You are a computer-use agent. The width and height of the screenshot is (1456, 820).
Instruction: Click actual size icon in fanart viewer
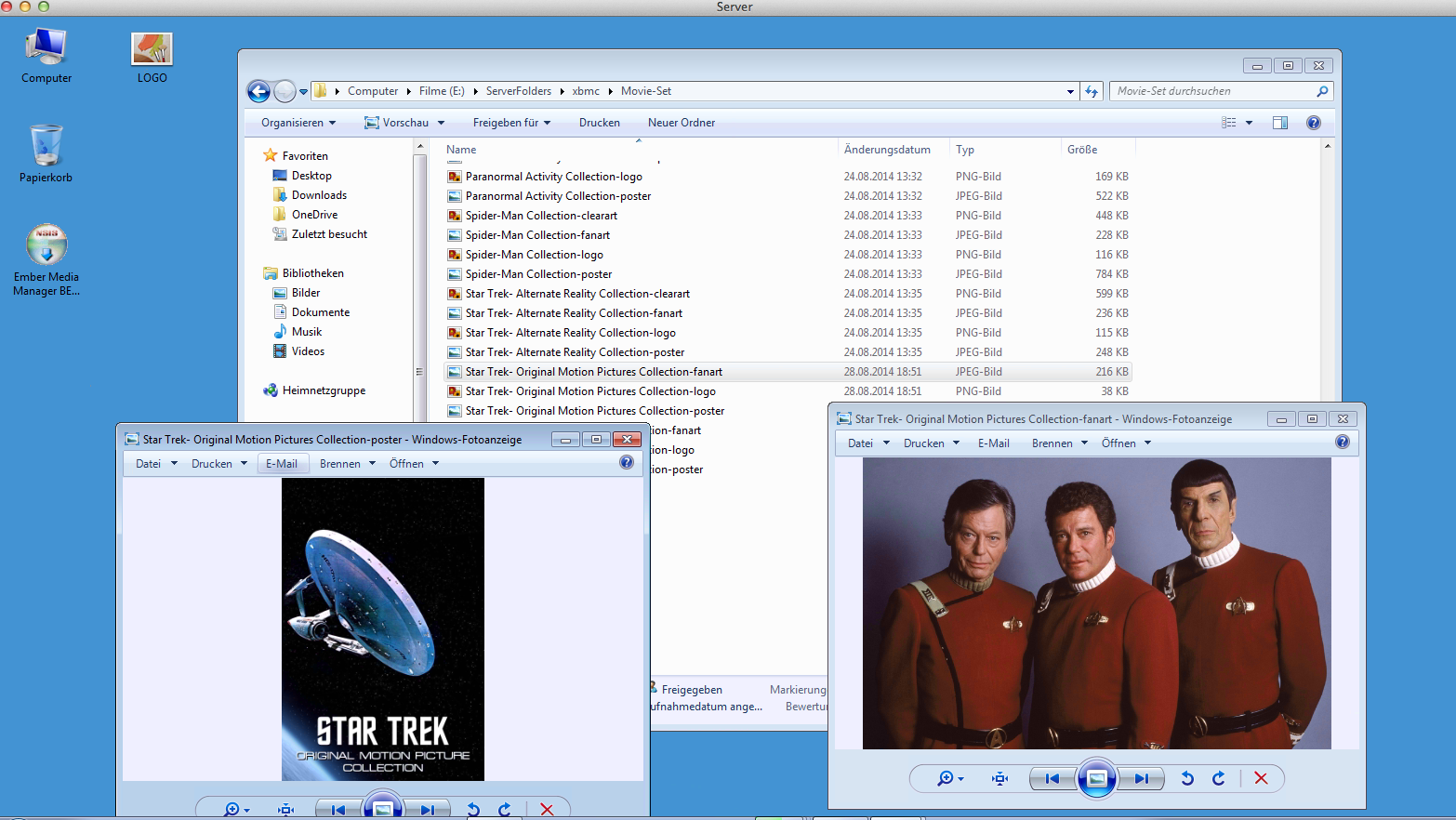point(1000,778)
